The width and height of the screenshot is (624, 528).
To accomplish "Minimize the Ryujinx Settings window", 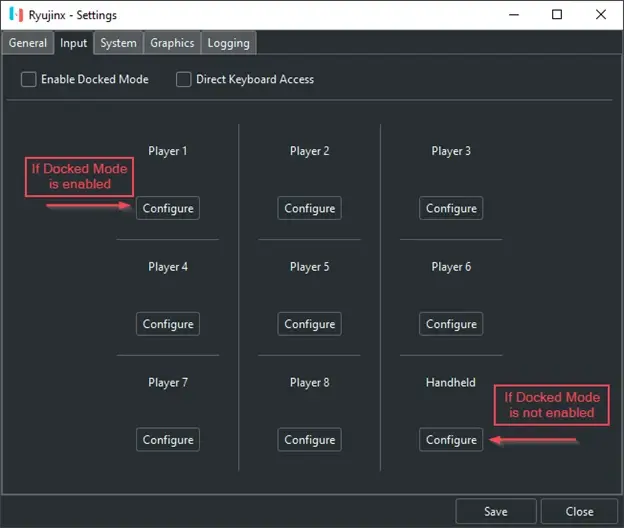I will tap(514, 15).
